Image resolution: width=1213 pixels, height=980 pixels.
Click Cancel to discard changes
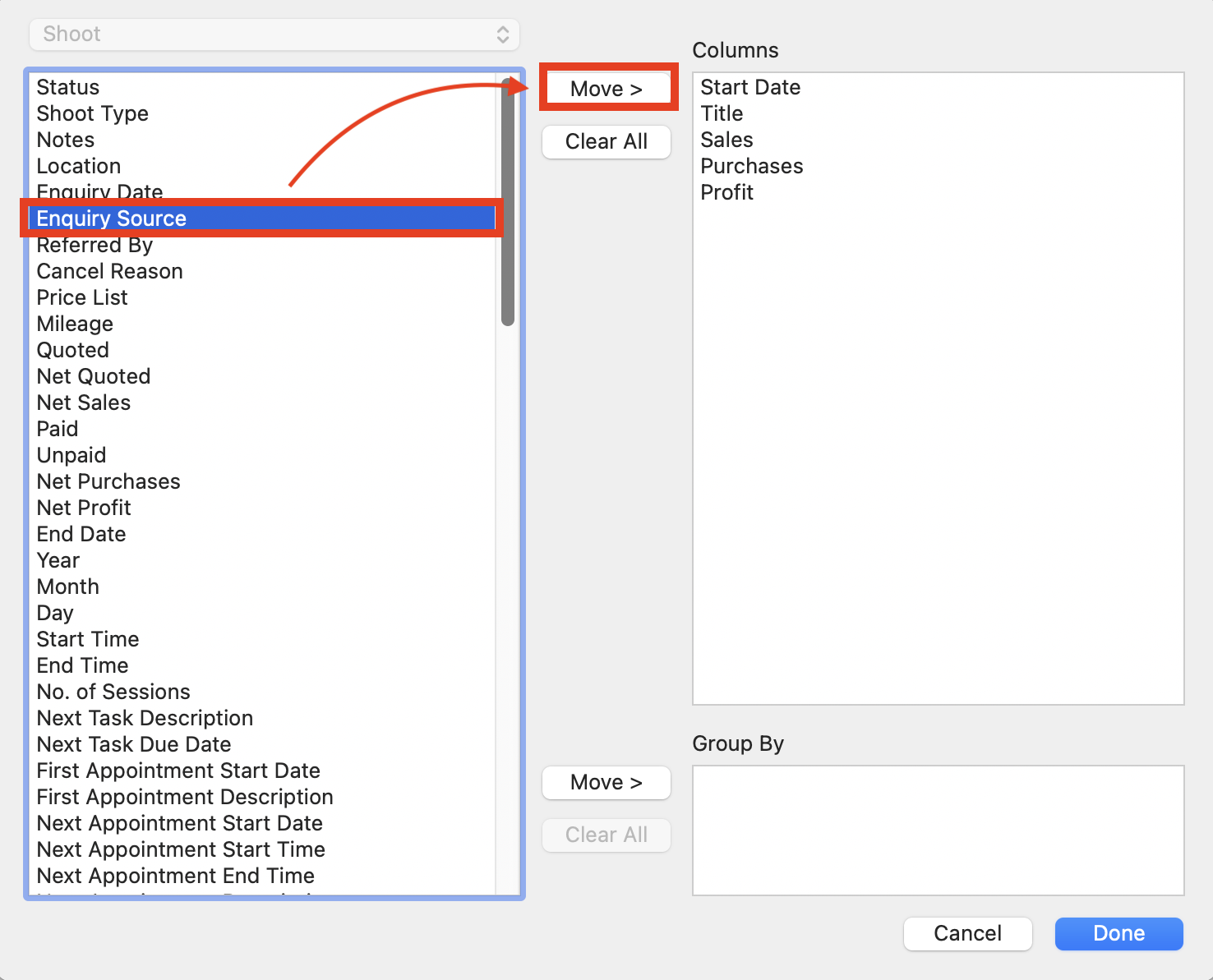pos(967,933)
